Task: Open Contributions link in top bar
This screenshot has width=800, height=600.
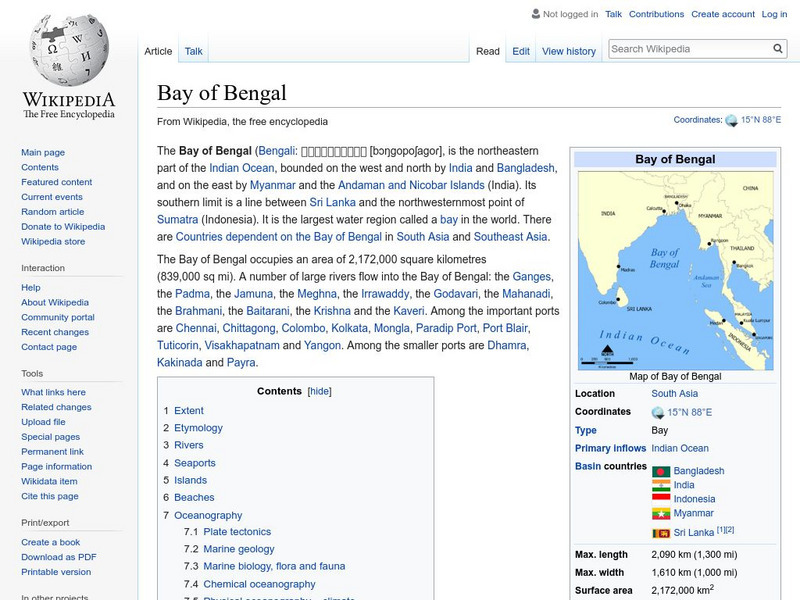Action: click(x=656, y=14)
